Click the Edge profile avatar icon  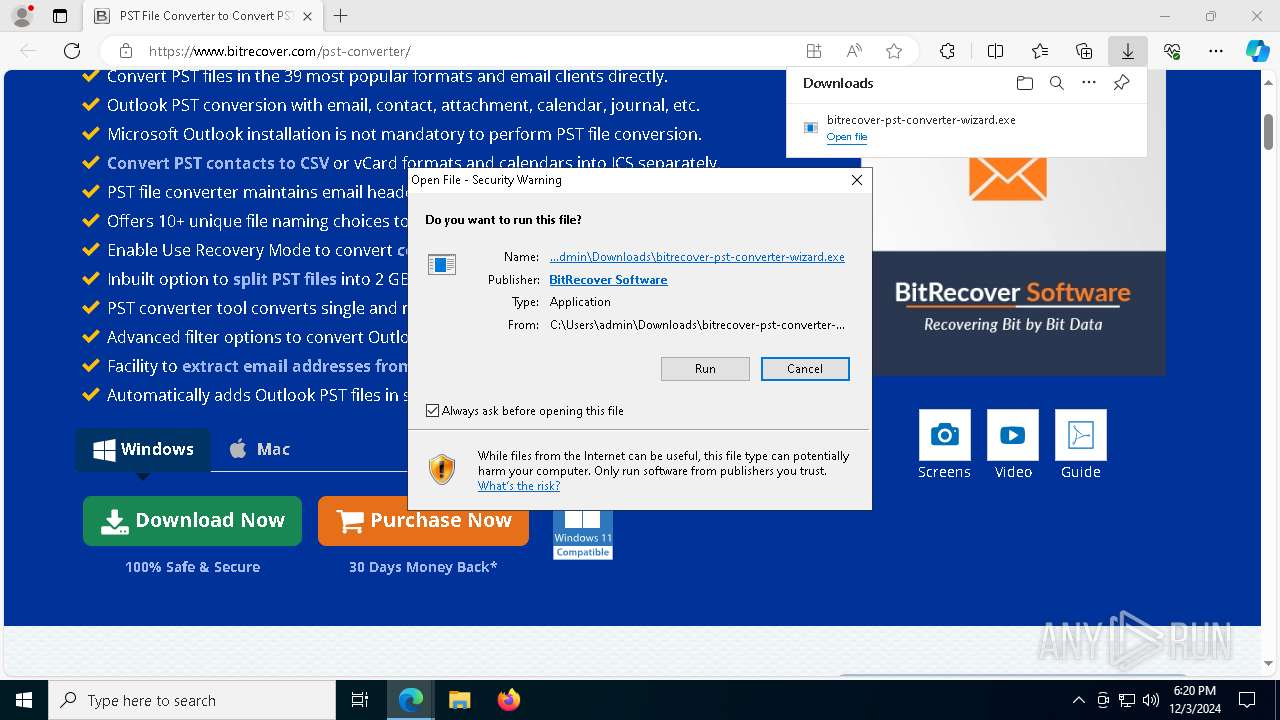22,16
